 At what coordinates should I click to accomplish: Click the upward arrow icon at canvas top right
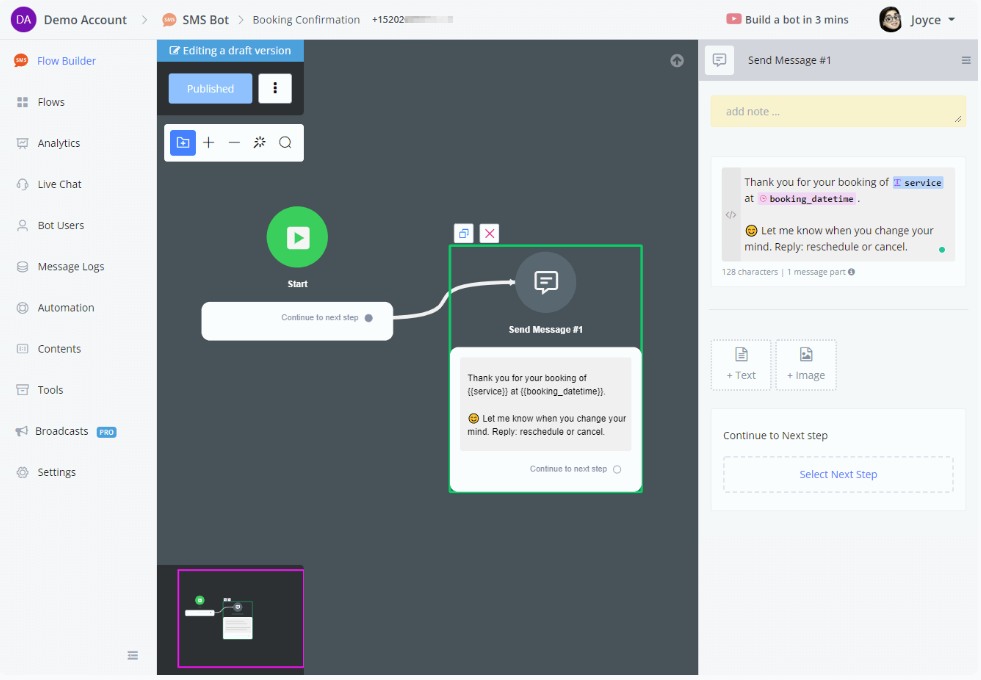(677, 61)
